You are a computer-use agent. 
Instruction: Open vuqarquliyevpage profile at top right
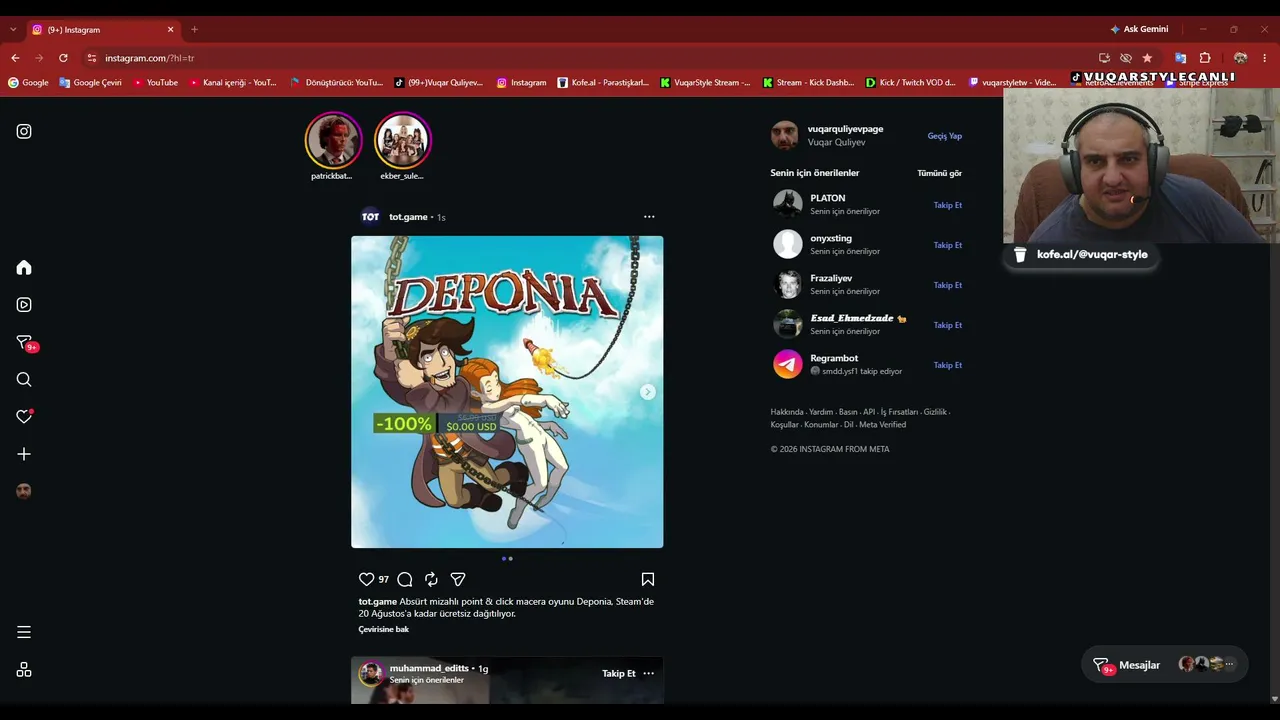coord(845,129)
